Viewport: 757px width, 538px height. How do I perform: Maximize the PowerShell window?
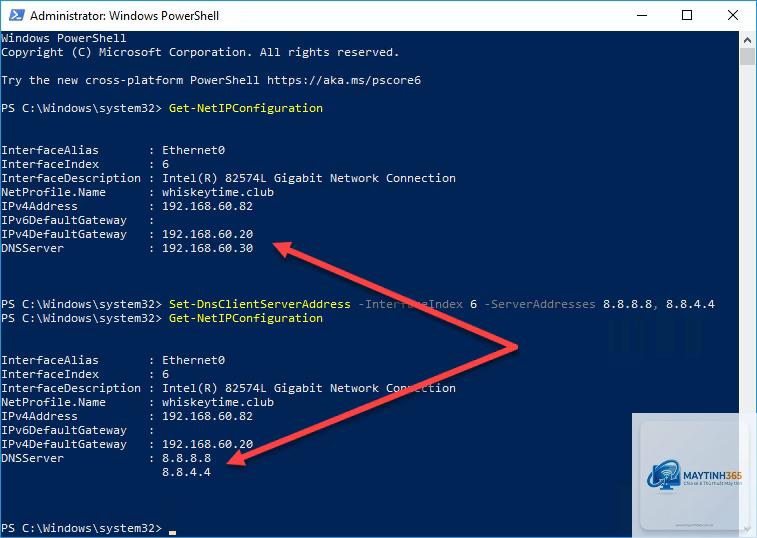point(687,15)
